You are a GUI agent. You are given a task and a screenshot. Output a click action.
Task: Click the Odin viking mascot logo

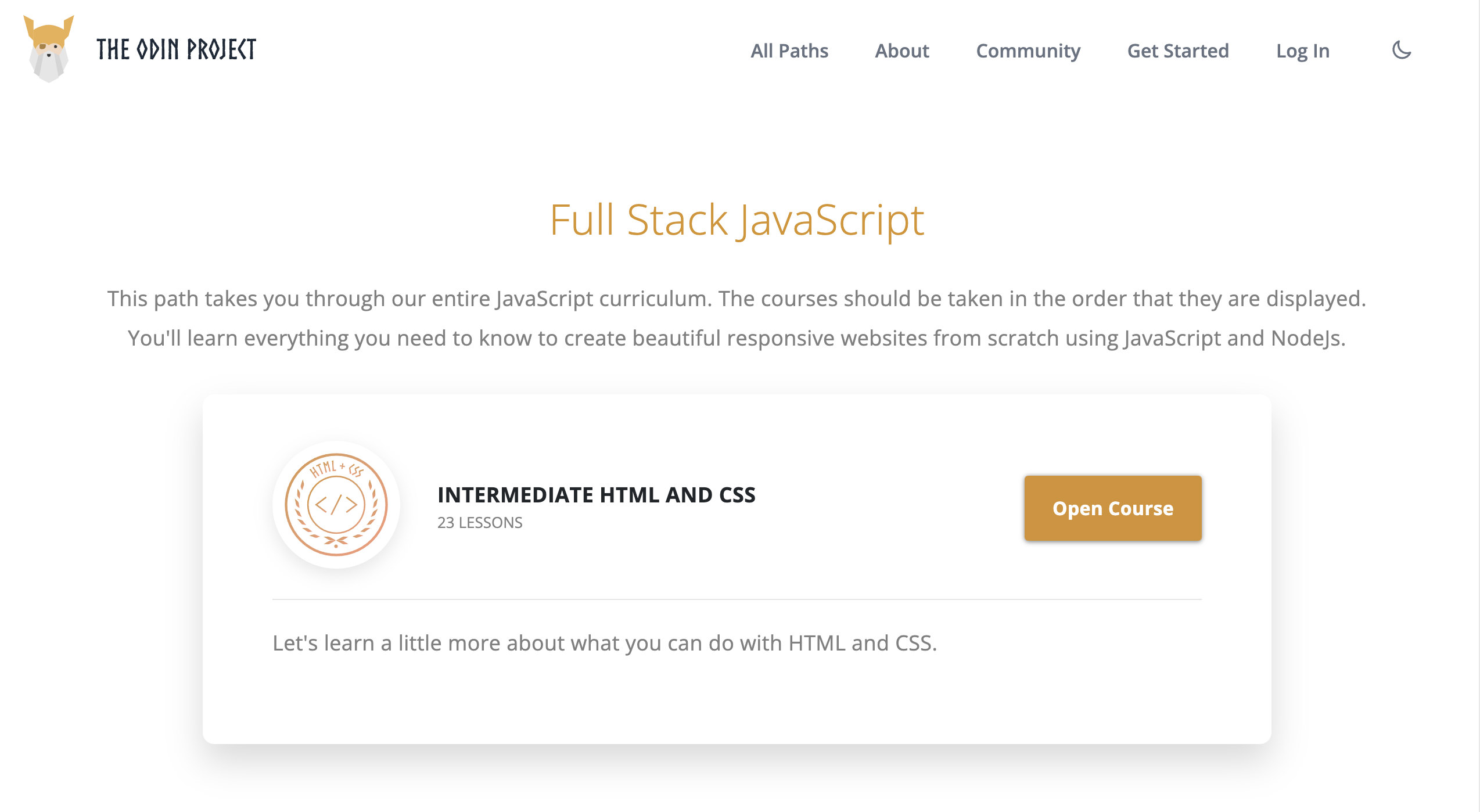pyautogui.click(x=49, y=49)
